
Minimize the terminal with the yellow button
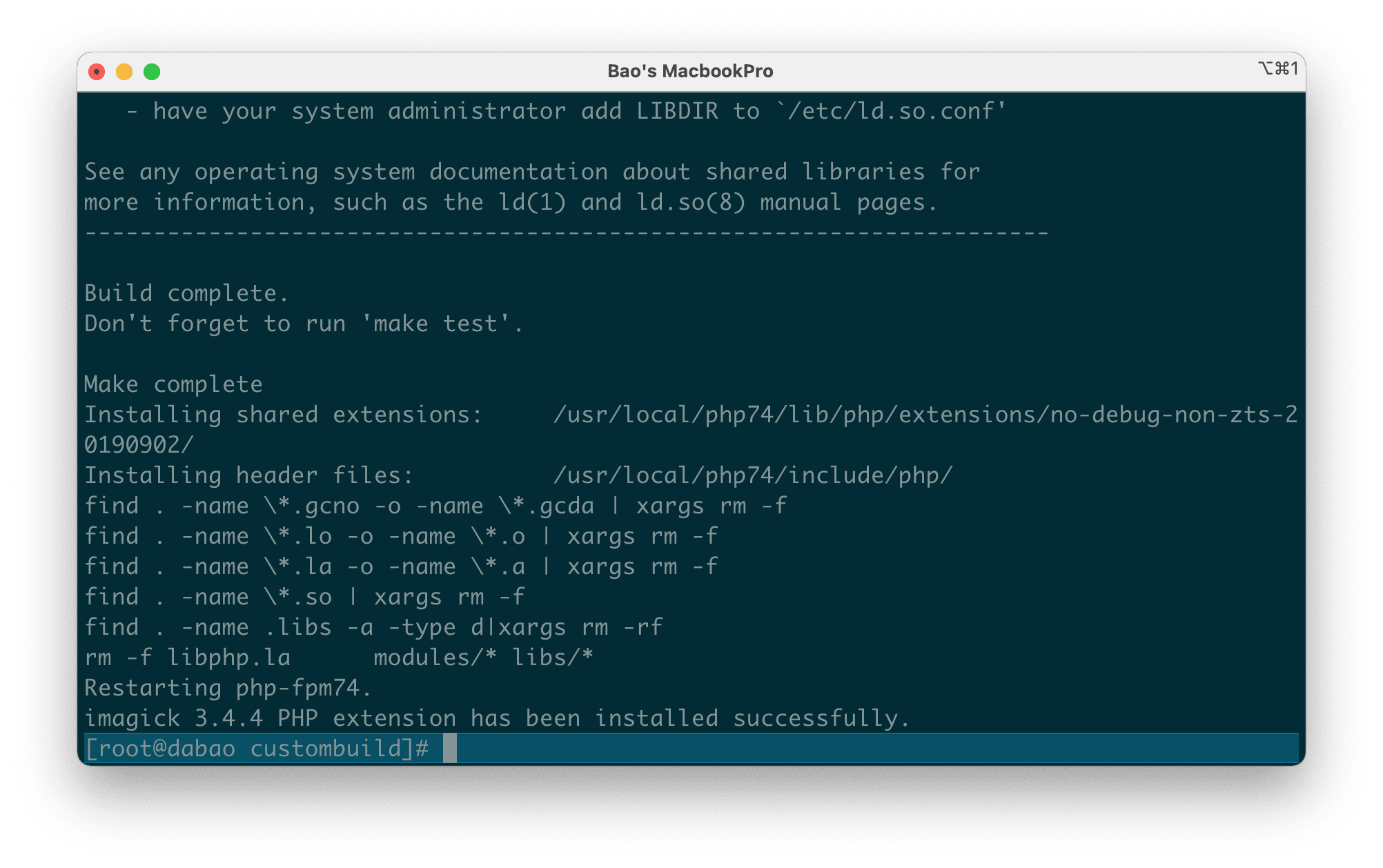click(x=124, y=72)
